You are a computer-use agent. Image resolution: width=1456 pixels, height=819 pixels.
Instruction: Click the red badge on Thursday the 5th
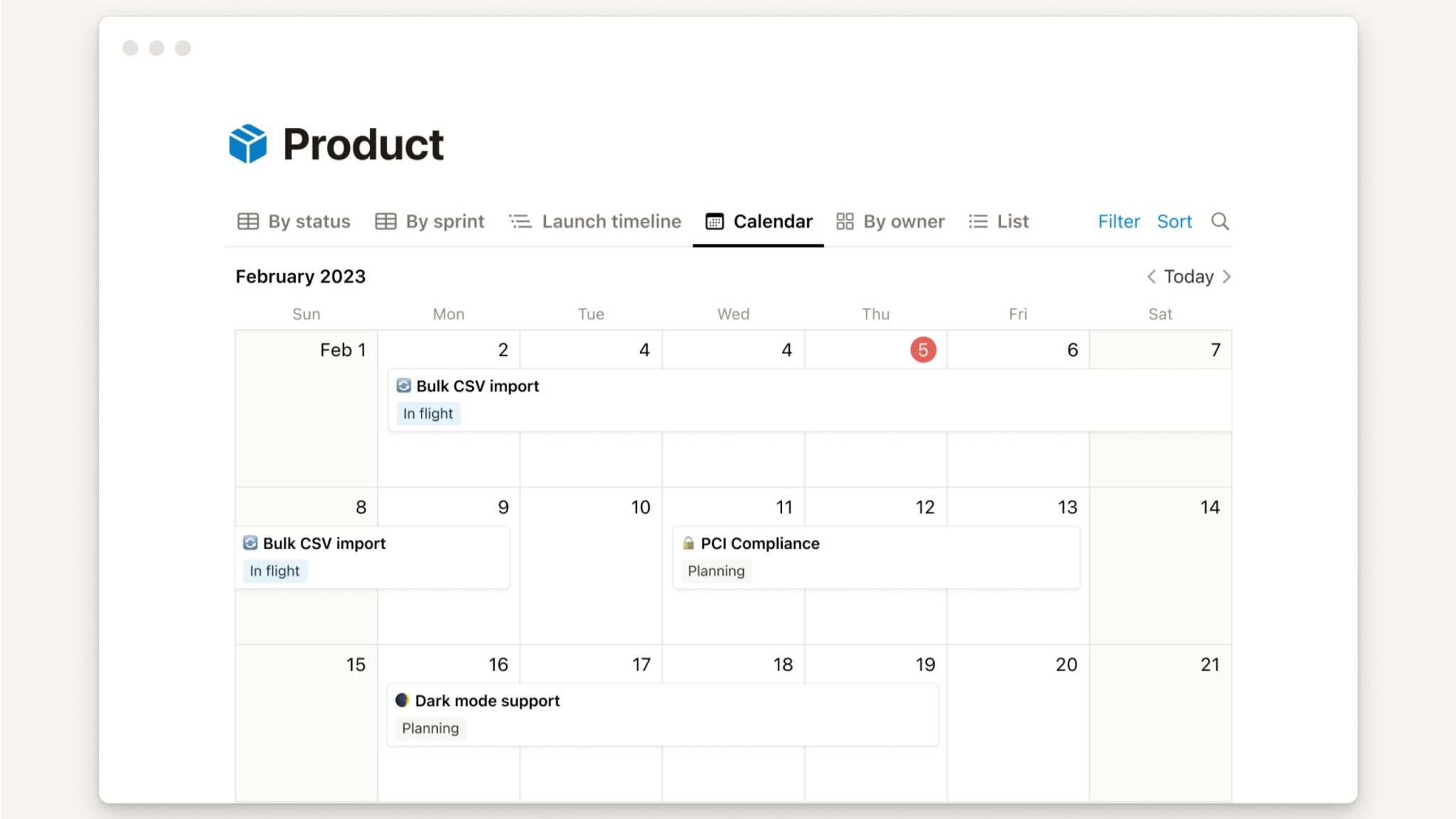pyautogui.click(x=924, y=349)
